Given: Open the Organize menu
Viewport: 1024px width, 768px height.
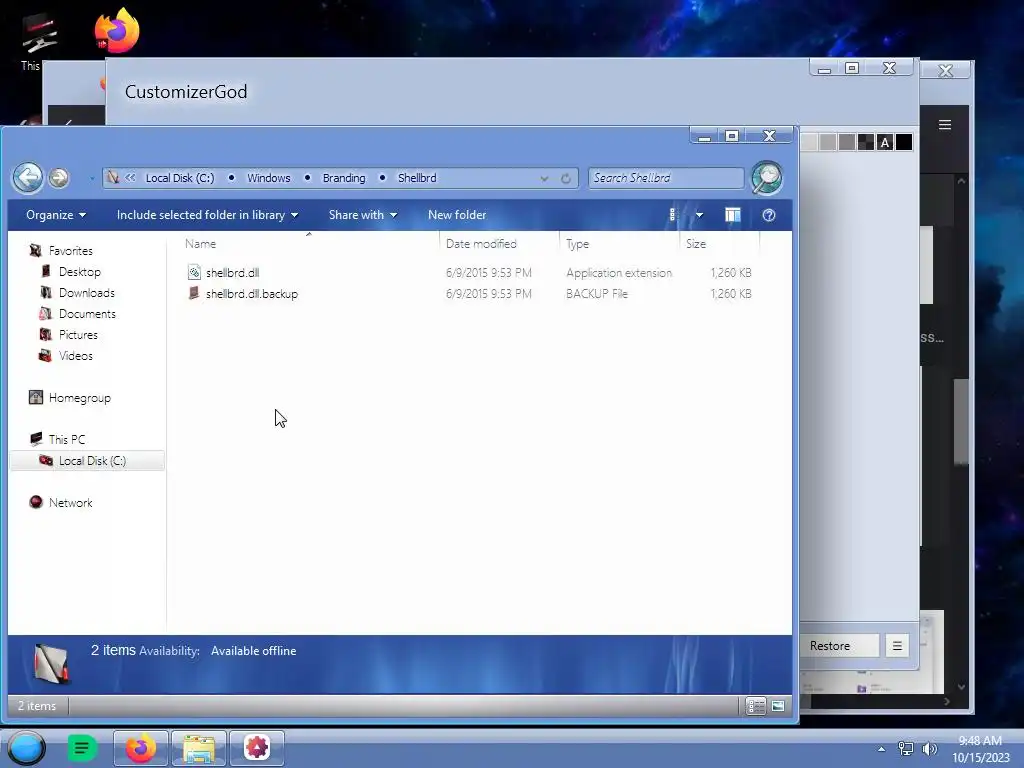Looking at the screenshot, I should [56, 215].
